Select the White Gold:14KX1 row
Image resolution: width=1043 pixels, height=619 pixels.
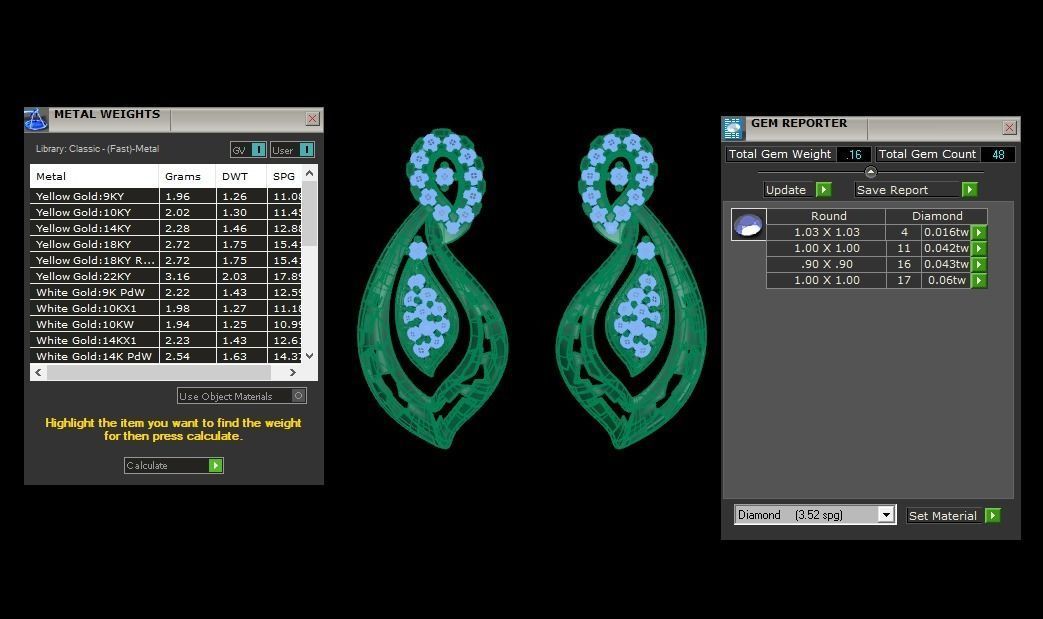(x=166, y=340)
